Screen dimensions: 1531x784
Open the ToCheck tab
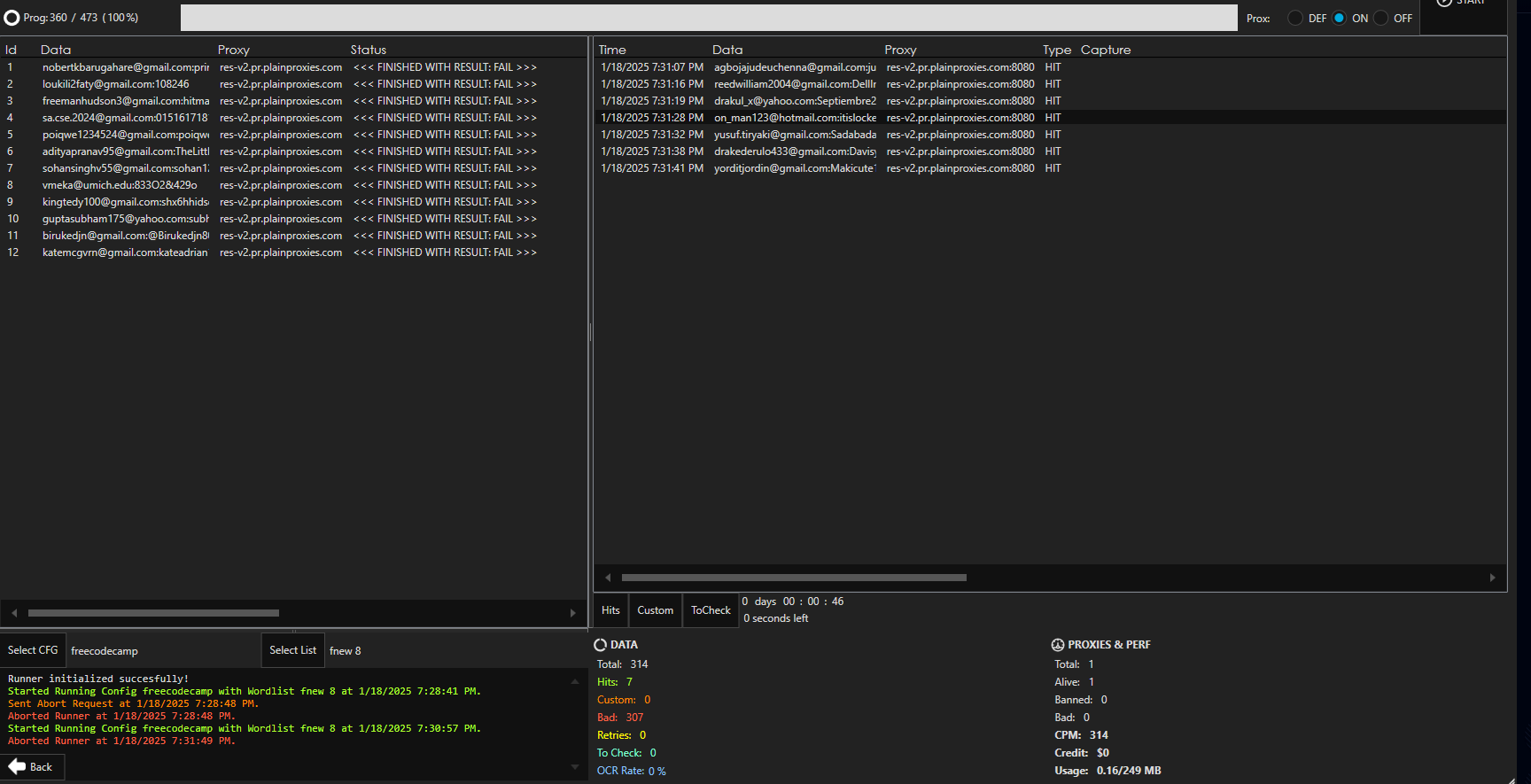tap(711, 610)
